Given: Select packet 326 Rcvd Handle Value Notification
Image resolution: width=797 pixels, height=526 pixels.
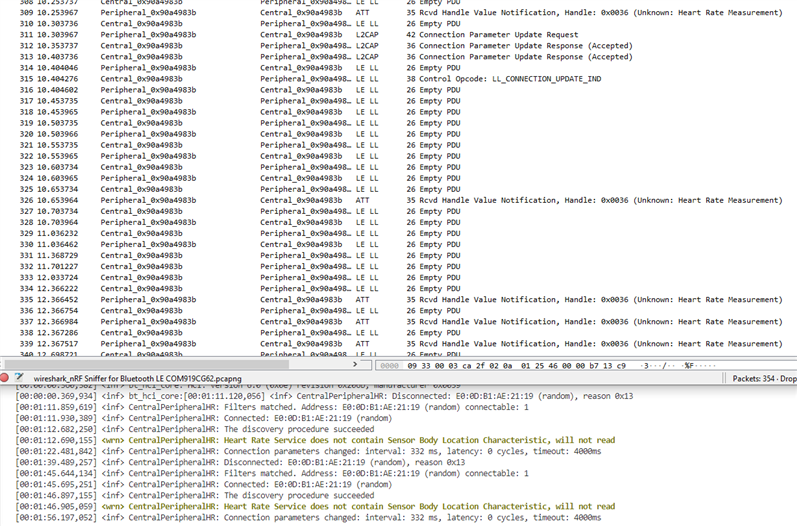Looking at the screenshot, I should point(300,200).
